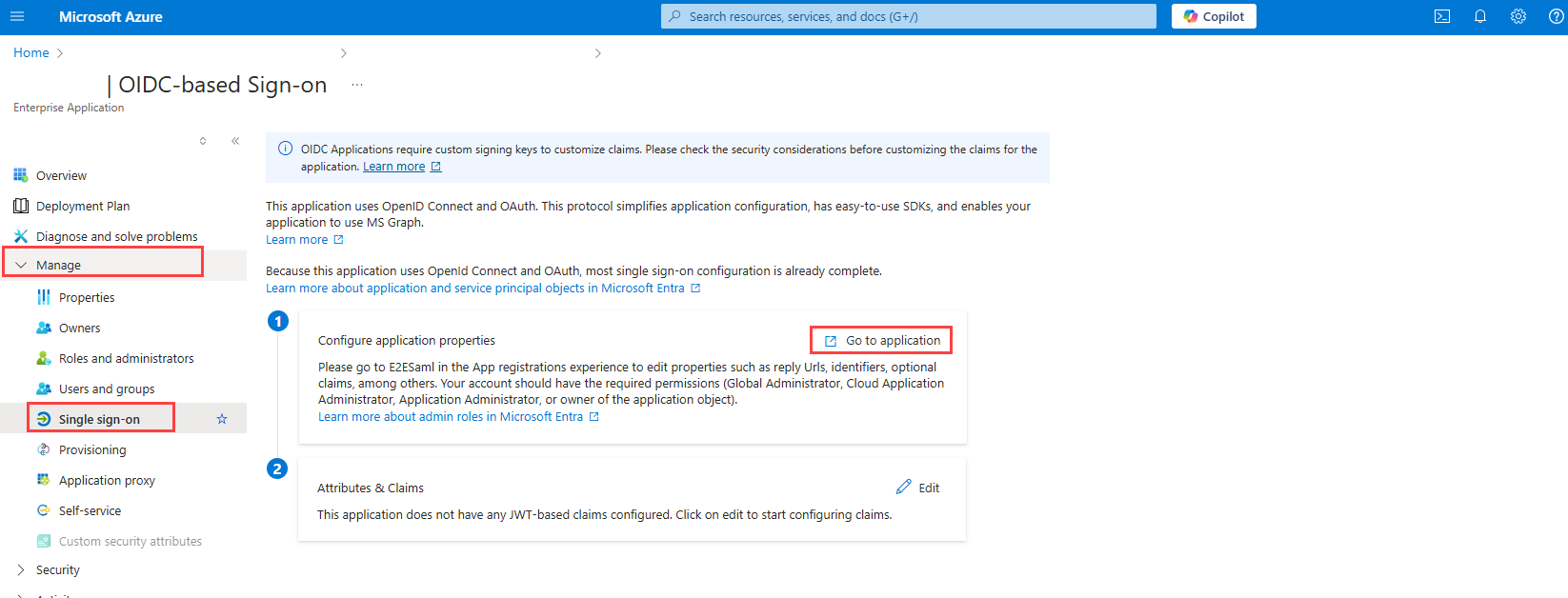The width and height of the screenshot is (1568, 598).
Task: Click the Self-service icon
Action: point(44,510)
